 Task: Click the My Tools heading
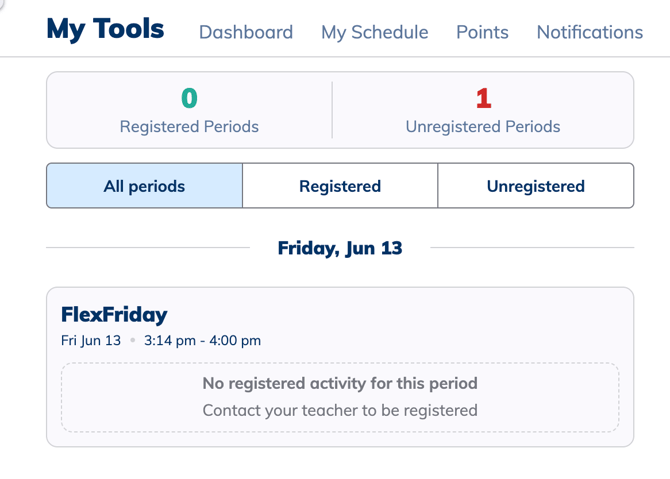[x=105, y=29]
